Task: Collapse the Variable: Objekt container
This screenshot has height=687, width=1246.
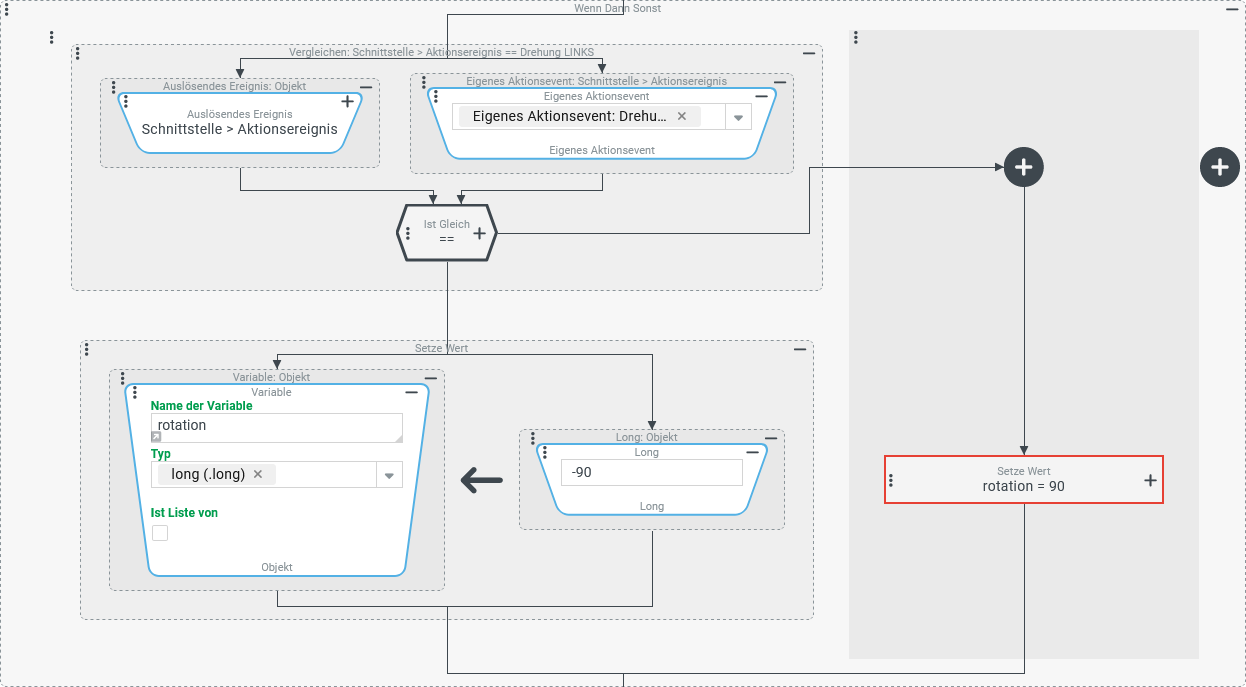Action: [430, 378]
